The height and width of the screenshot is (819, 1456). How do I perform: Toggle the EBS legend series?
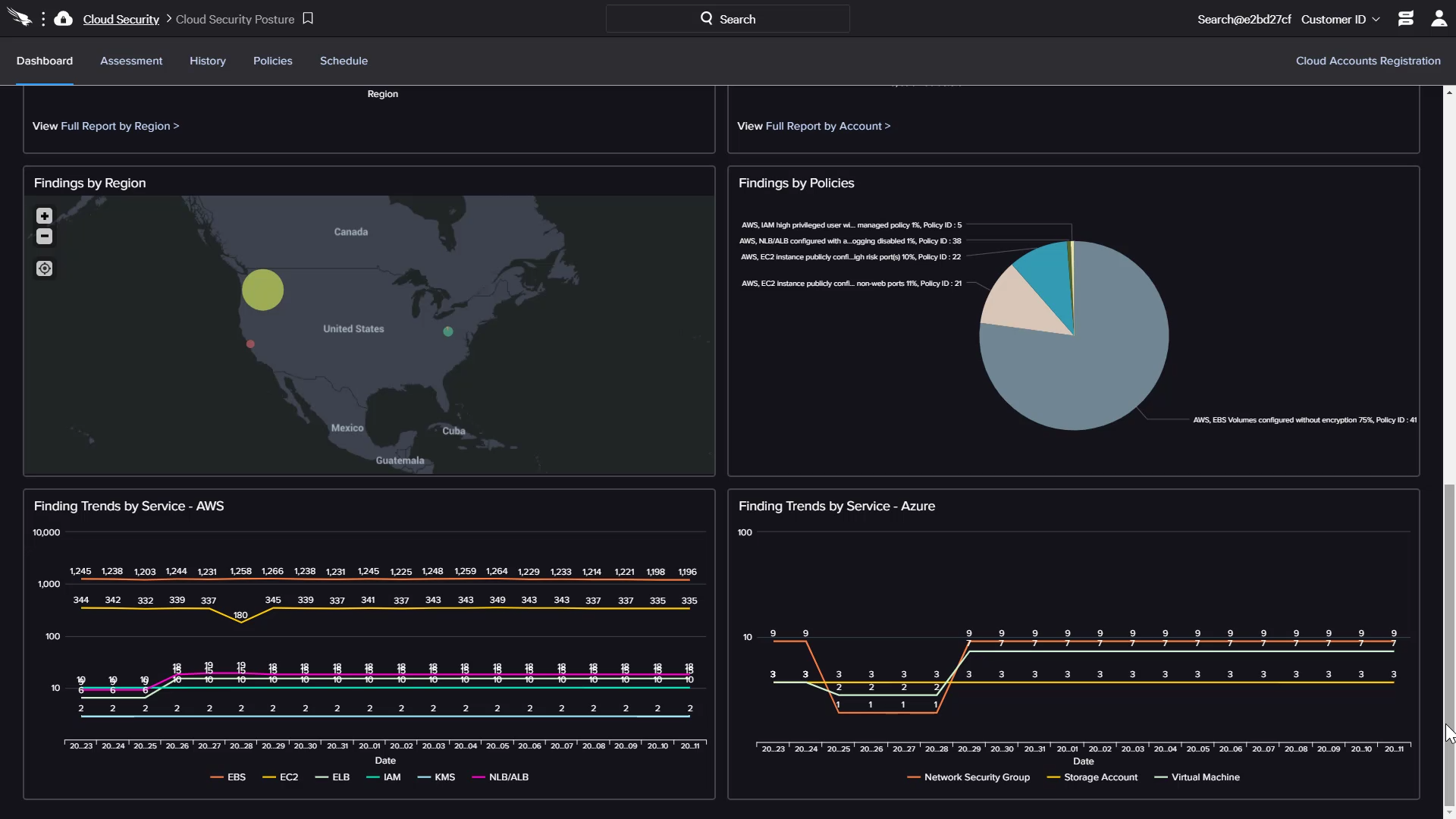228,777
